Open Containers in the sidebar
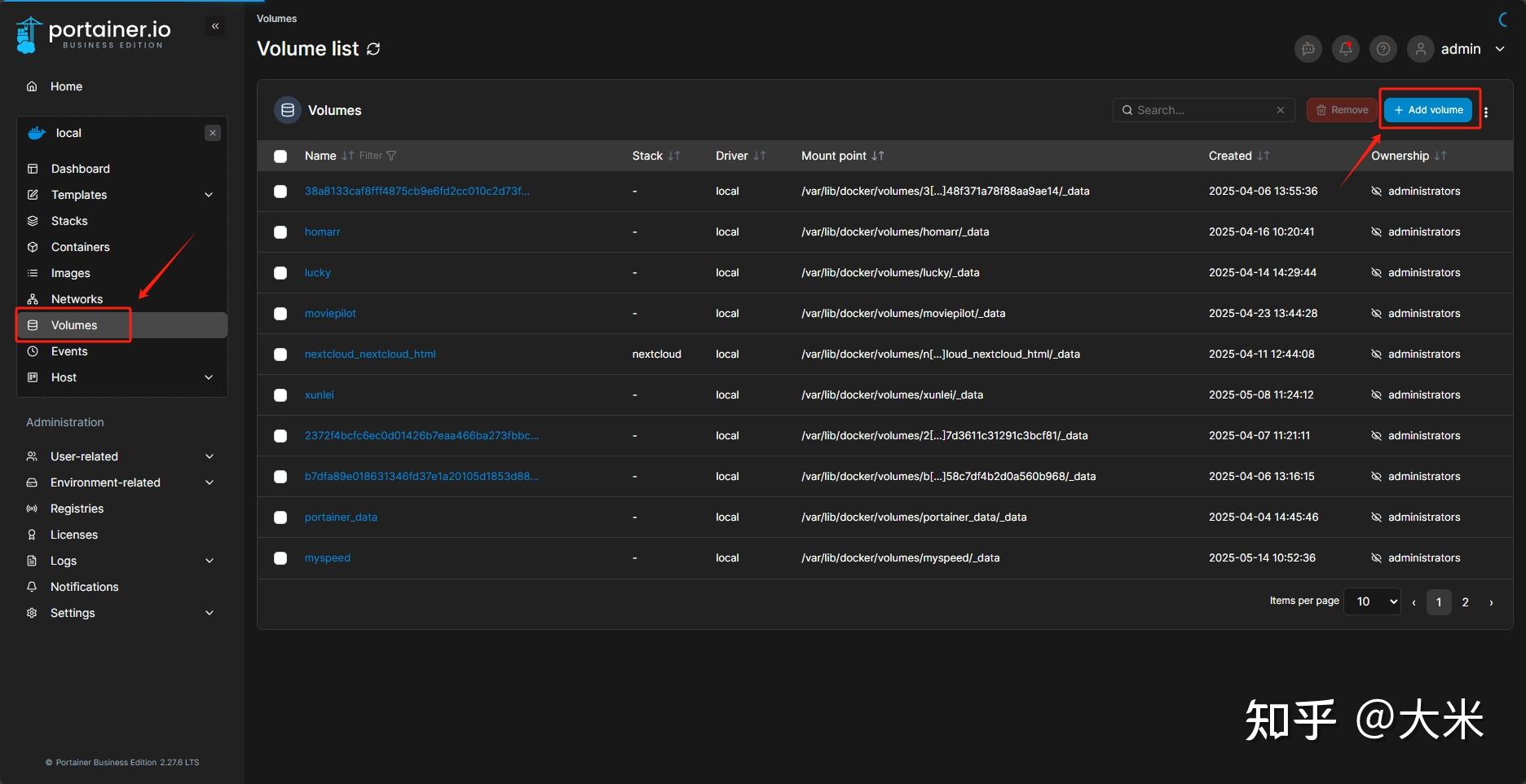 [x=80, y=247]
